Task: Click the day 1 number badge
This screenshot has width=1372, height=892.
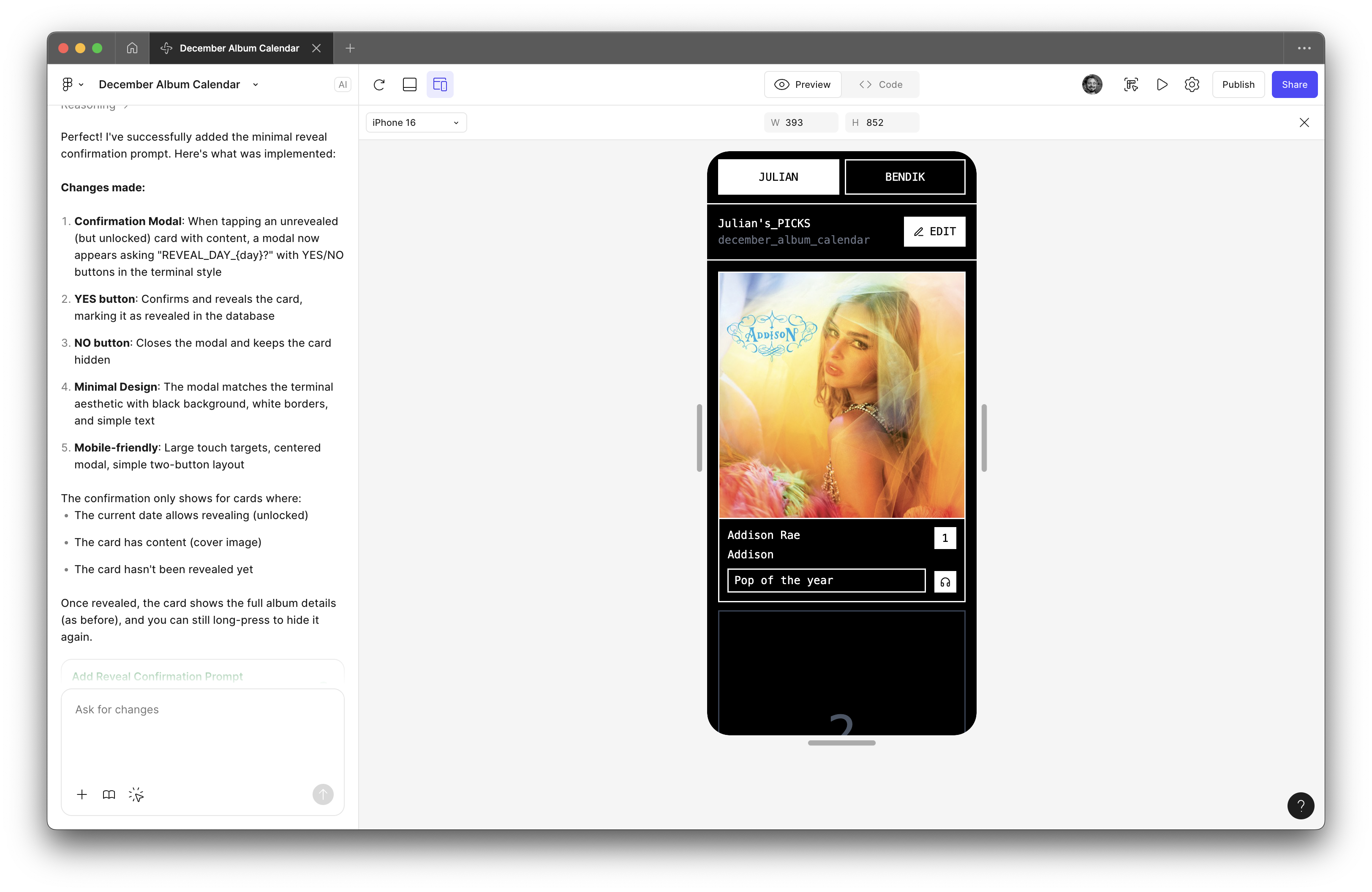Action: [945, 538]
